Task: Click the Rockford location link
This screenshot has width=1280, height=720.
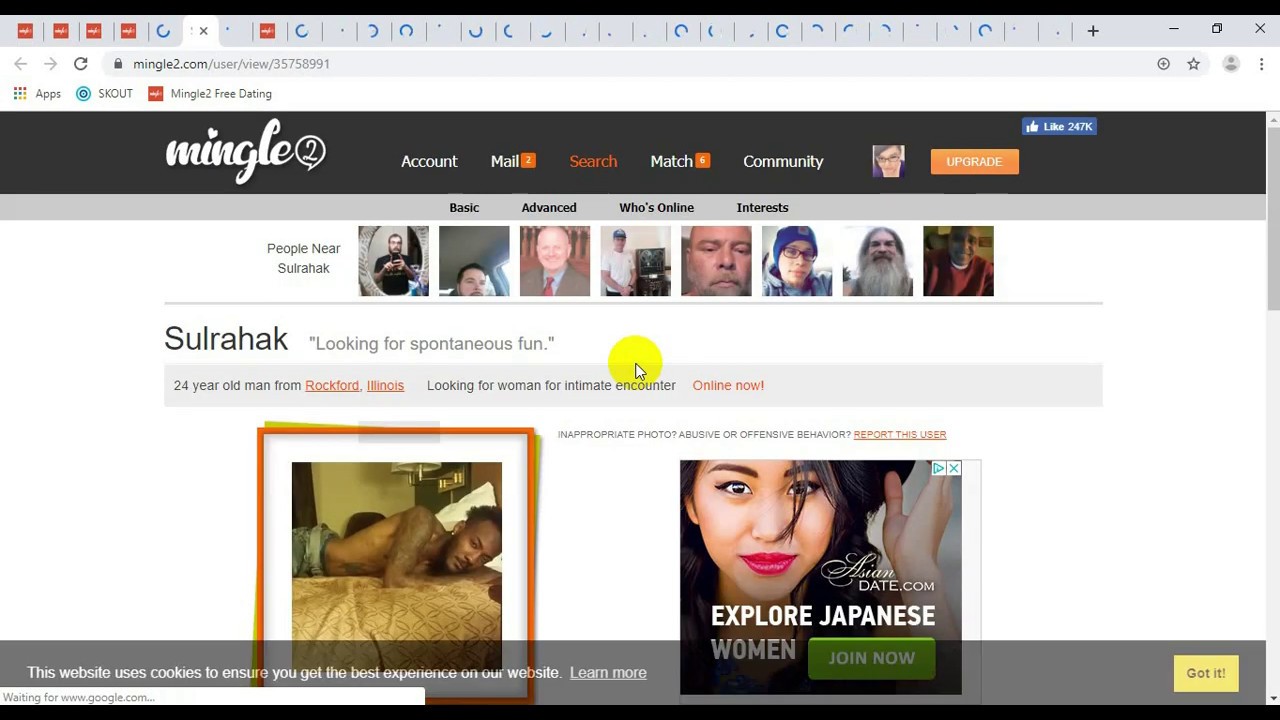Action: (332, 385)
